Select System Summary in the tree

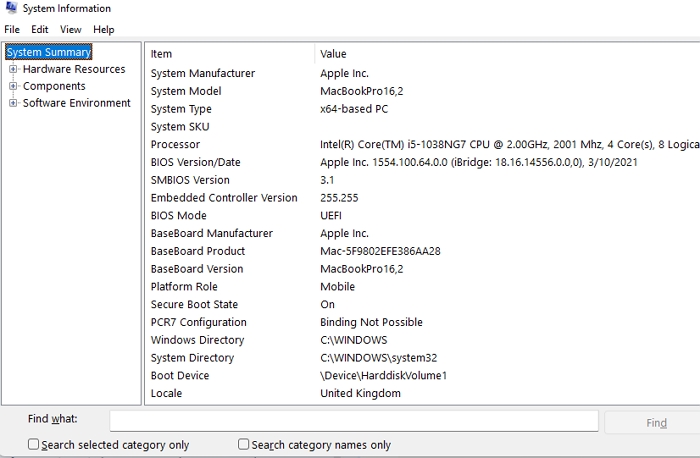tap(49, 52)
